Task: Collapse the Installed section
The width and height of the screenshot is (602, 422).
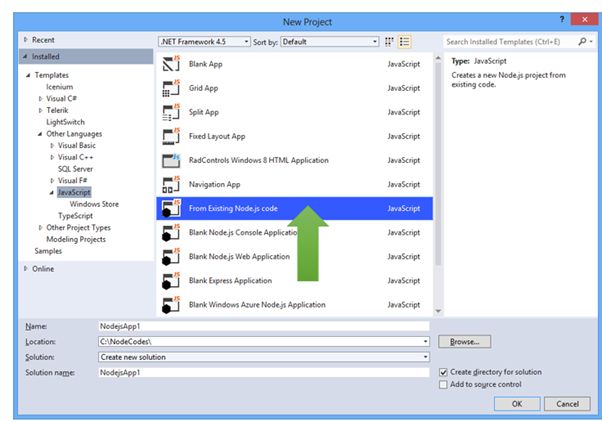Action: coord(25,56)
